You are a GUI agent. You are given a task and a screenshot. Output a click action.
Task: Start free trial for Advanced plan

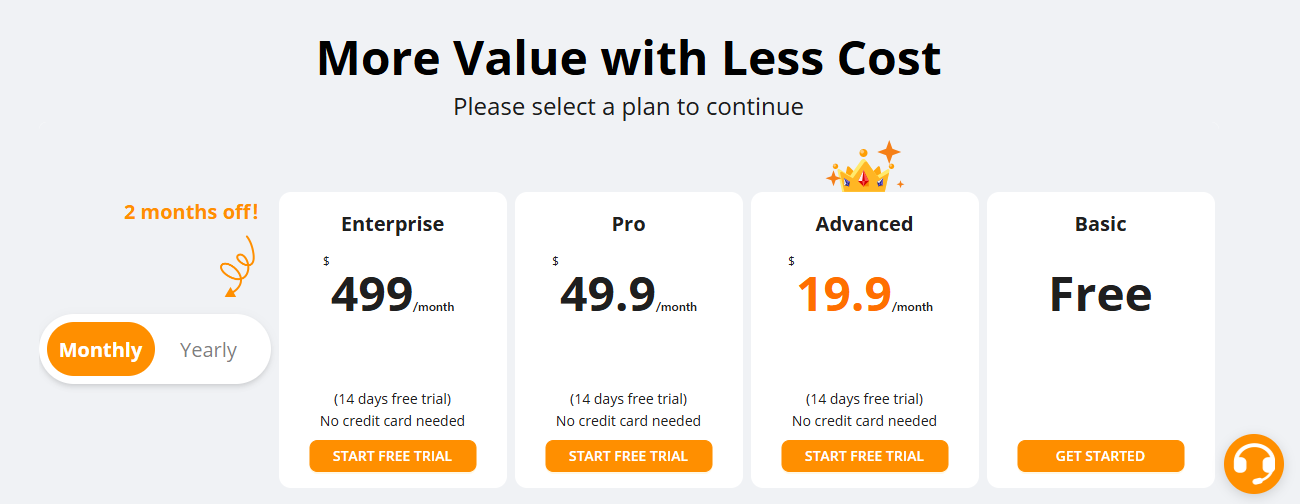[865, 456]
